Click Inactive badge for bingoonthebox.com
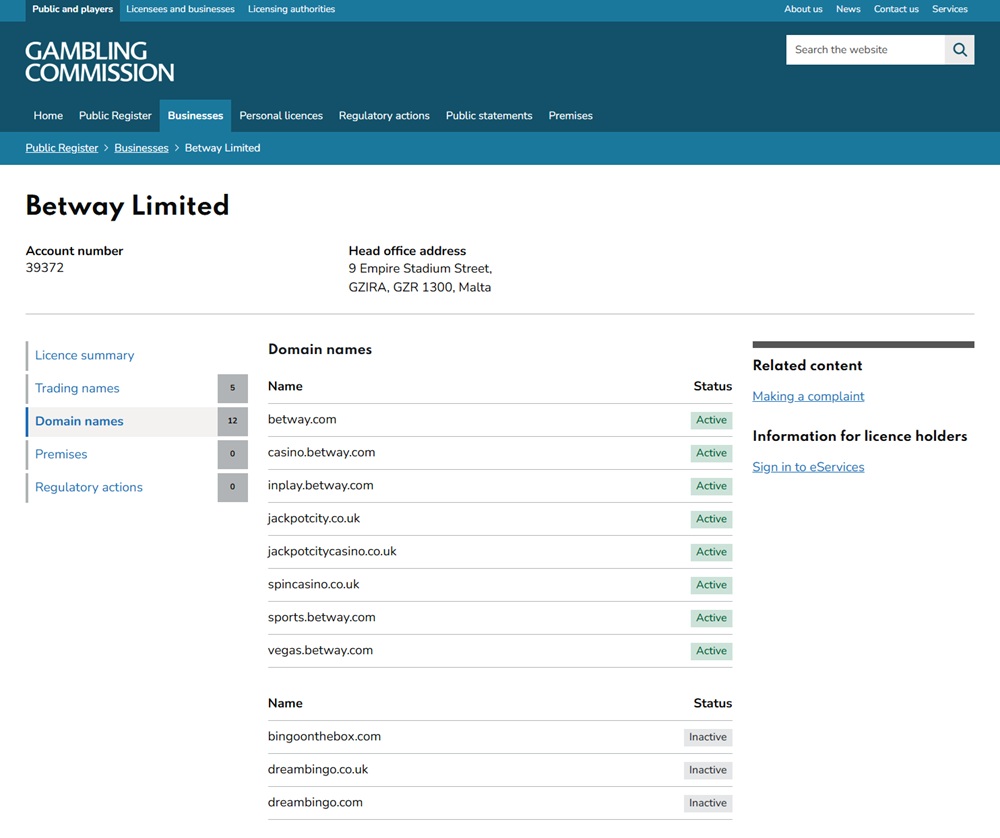The height and width of the screenshot is (838, 1000). (708, 737)
